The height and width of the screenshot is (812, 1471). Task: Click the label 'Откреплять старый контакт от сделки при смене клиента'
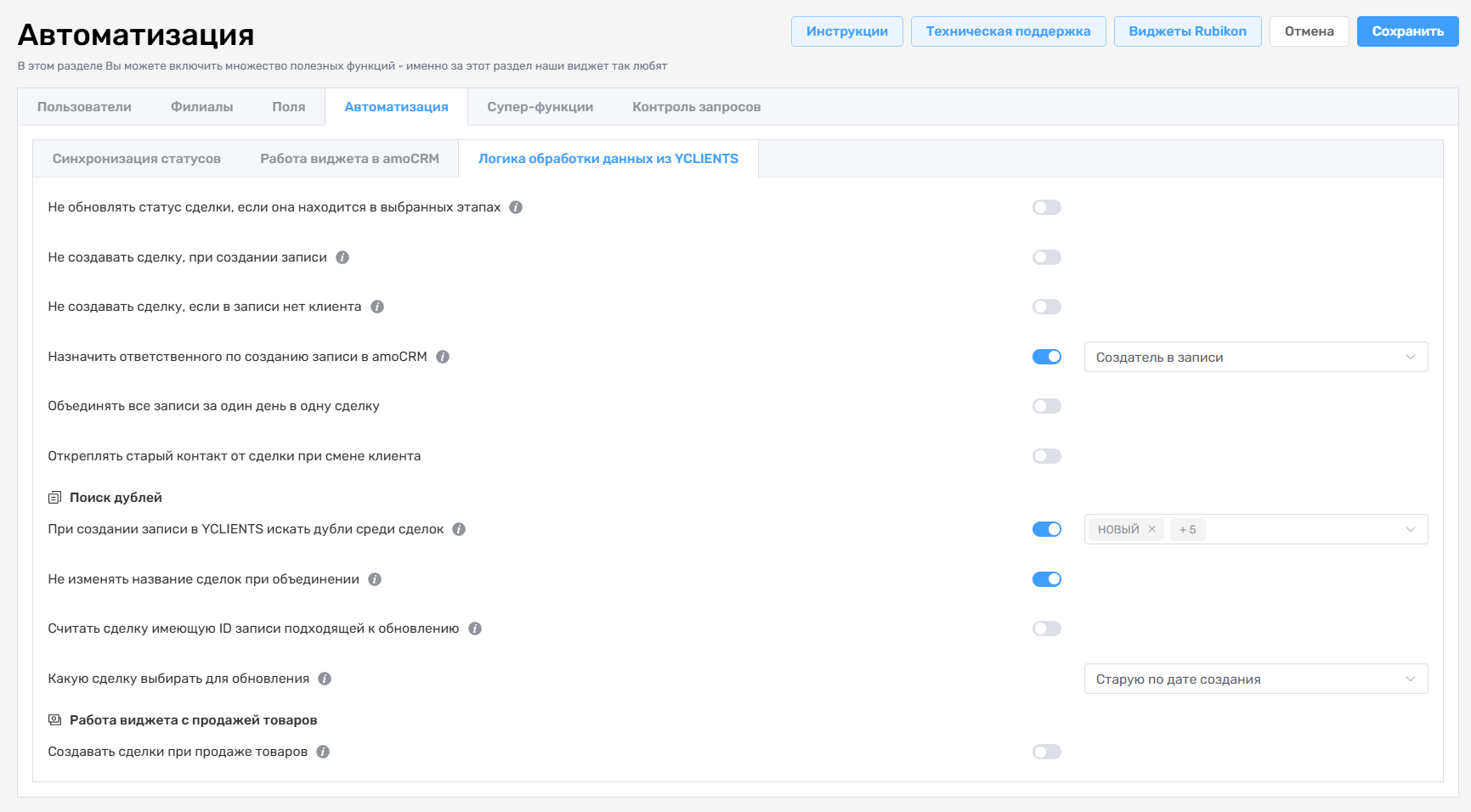click(x=235, y=456)
